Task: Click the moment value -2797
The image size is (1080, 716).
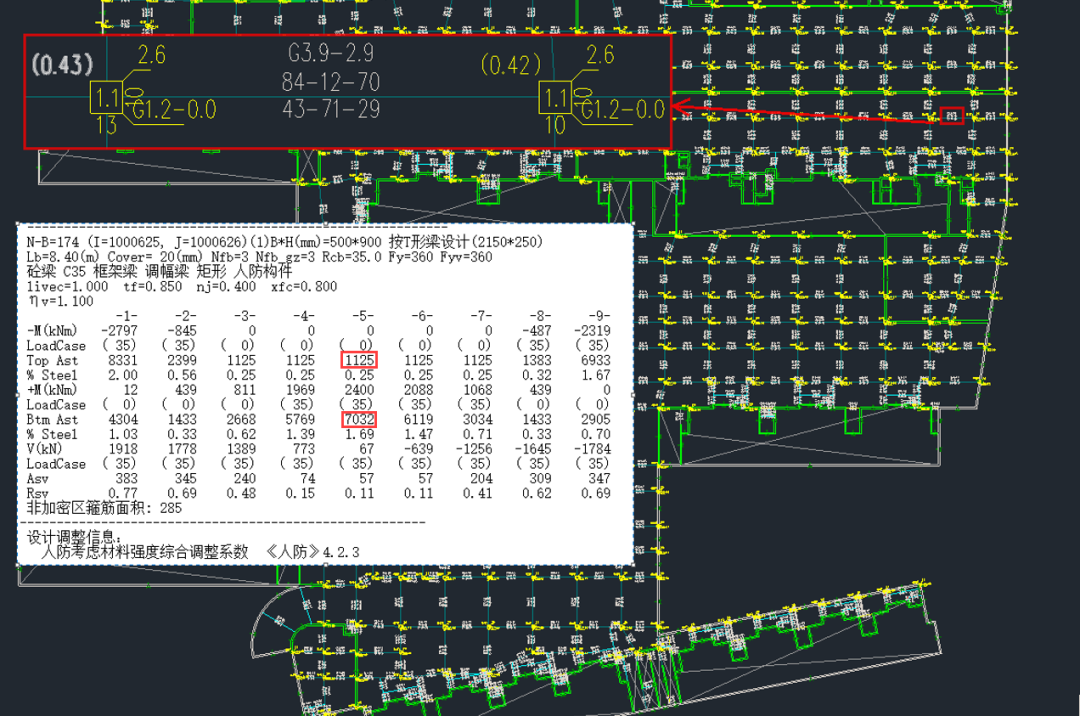Action: point(119,330)
